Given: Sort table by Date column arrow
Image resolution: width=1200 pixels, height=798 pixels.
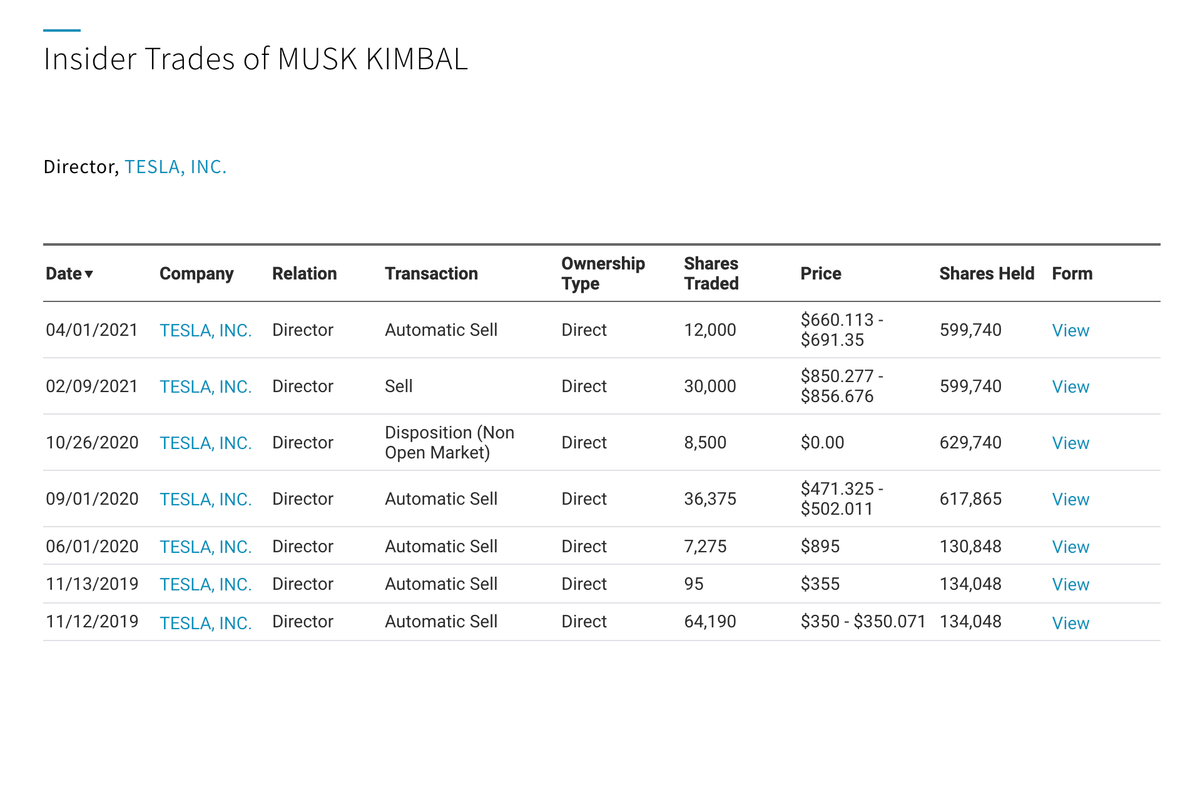Looking at the screenshot, I should coord(89,274).
